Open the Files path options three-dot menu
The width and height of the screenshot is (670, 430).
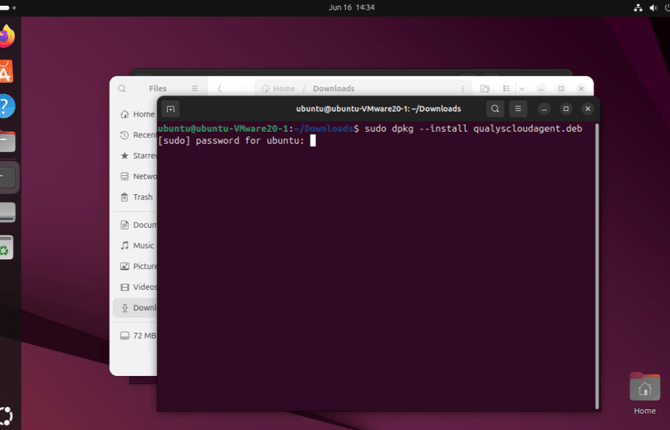point(462,88)
